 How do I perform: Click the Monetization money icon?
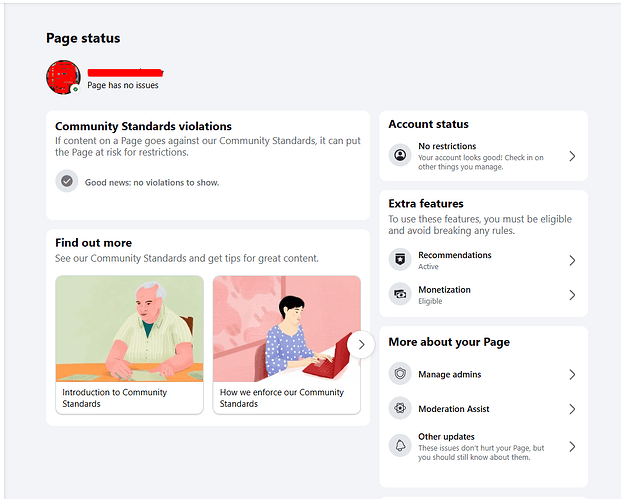[x=400, y=294]
